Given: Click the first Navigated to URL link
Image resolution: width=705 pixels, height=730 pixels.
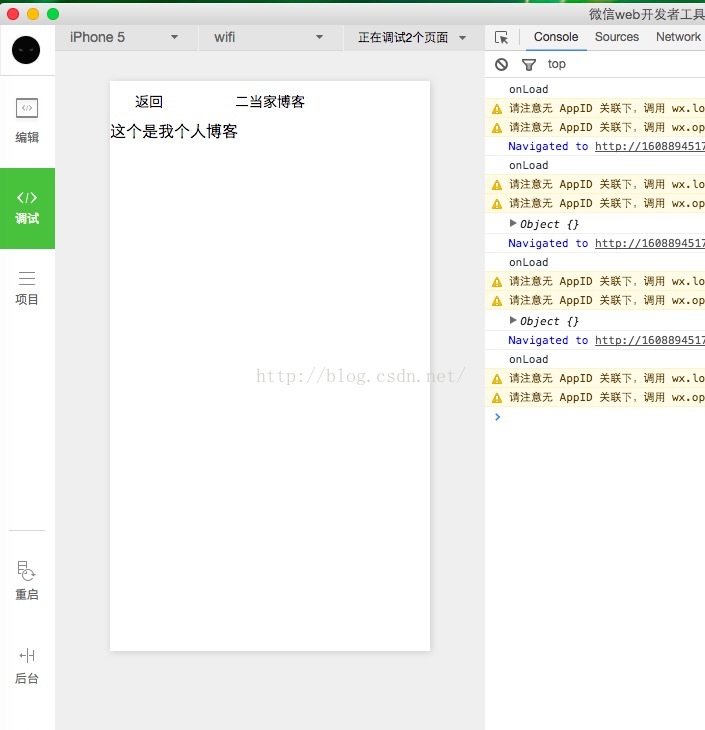Looking at the screenshot, I should click(x=649, y=146).
